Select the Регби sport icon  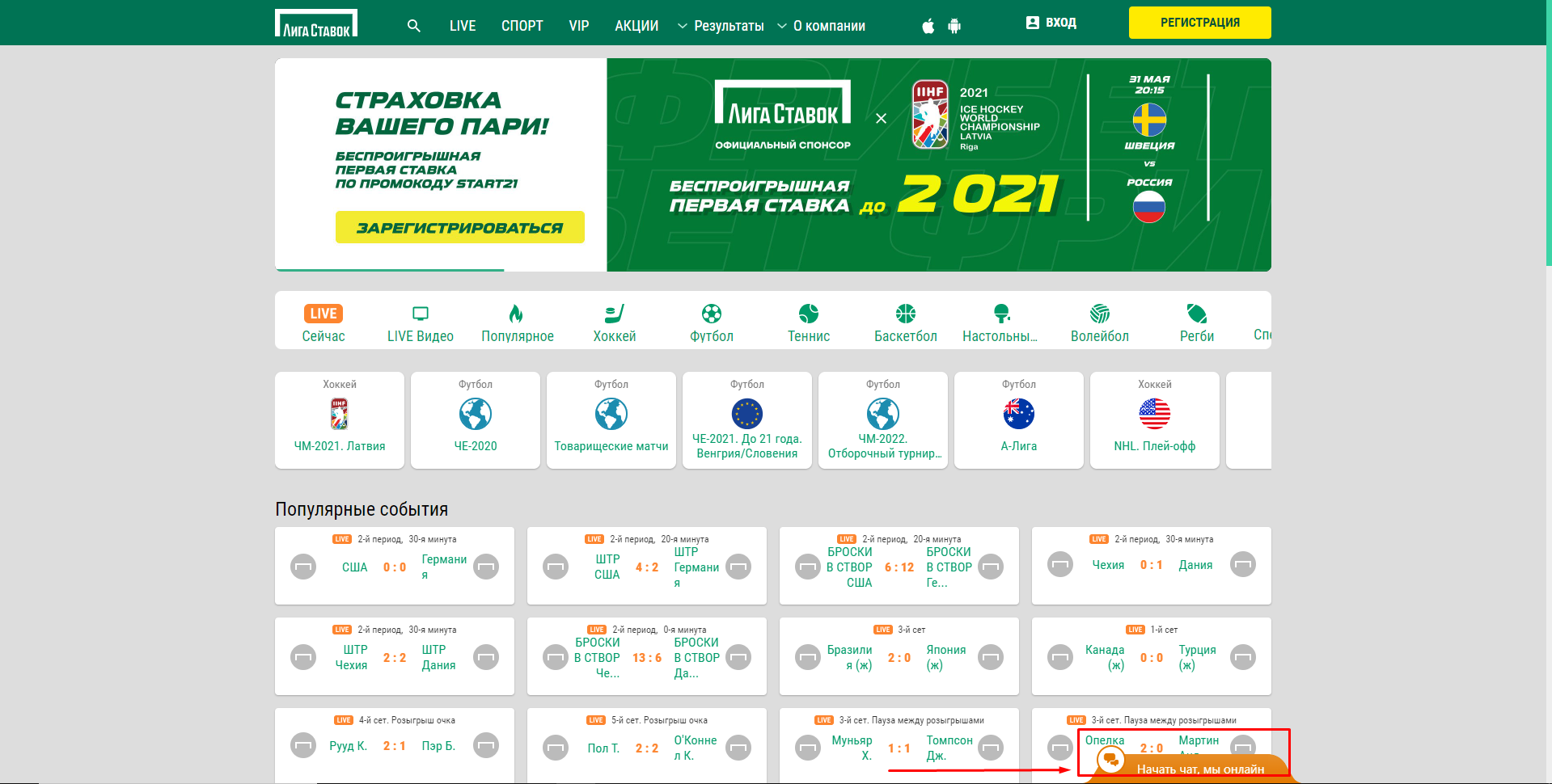[x=1197, y=323]
